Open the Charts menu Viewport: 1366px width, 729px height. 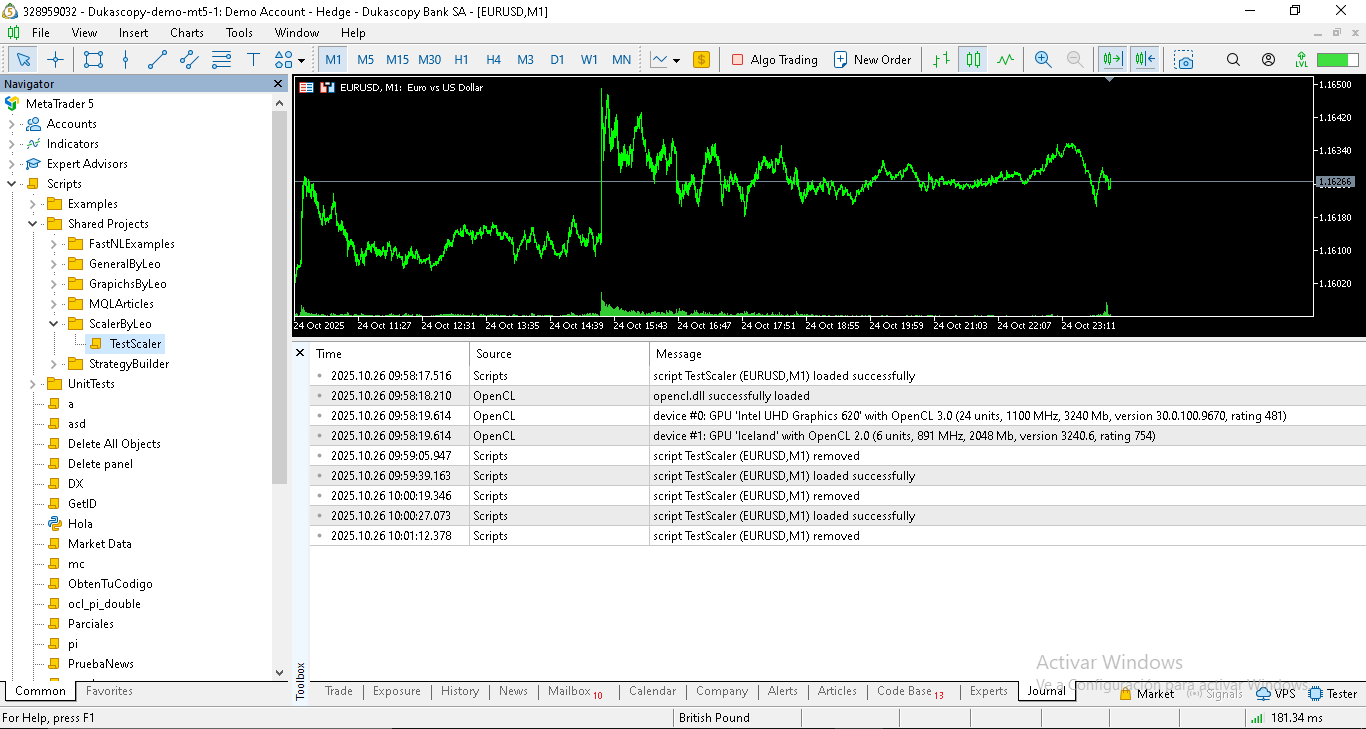click(186, 33)
